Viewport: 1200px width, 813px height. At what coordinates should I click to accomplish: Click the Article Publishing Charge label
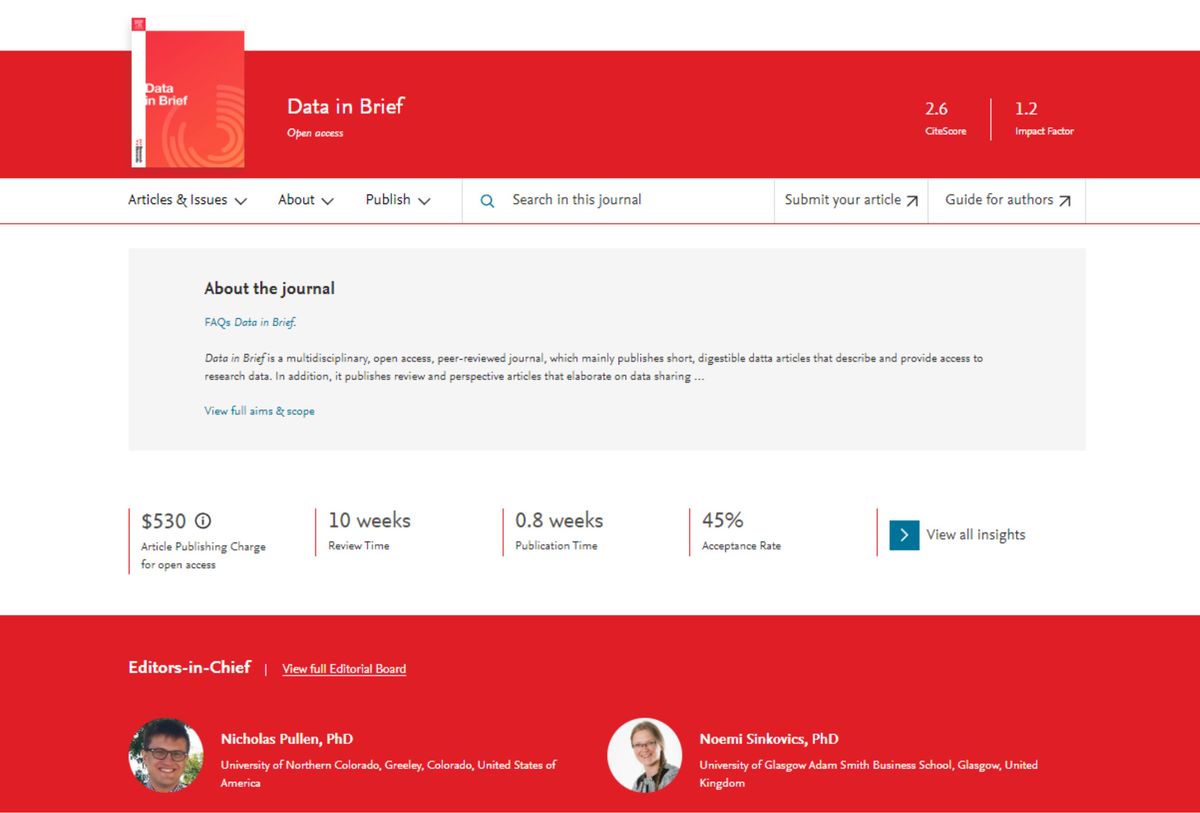(x=203, y=556)
